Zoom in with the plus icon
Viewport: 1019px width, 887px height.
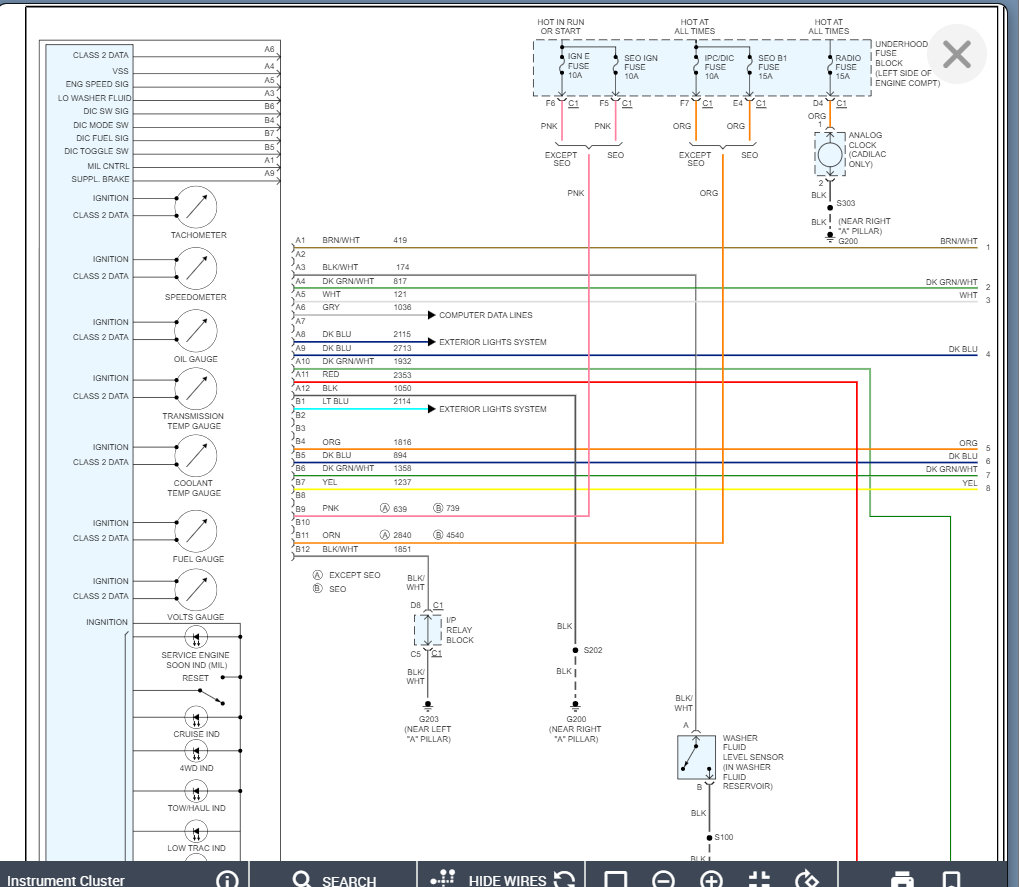tap(711, 880)
